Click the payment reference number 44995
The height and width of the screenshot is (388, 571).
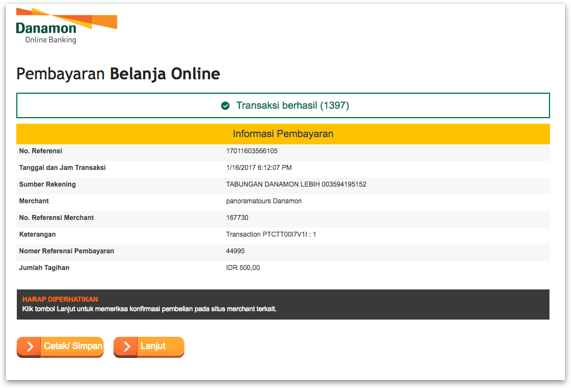(x=235, y=251)
